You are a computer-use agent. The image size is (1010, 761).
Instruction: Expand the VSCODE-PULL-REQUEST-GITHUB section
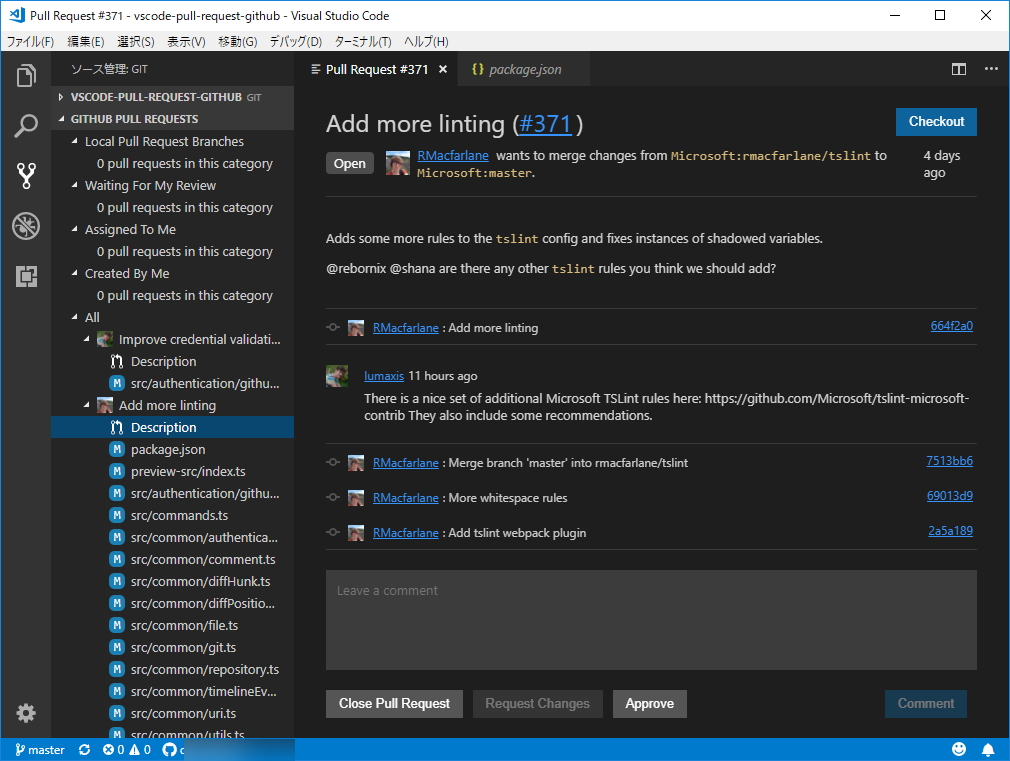click(x=61, y=97)
